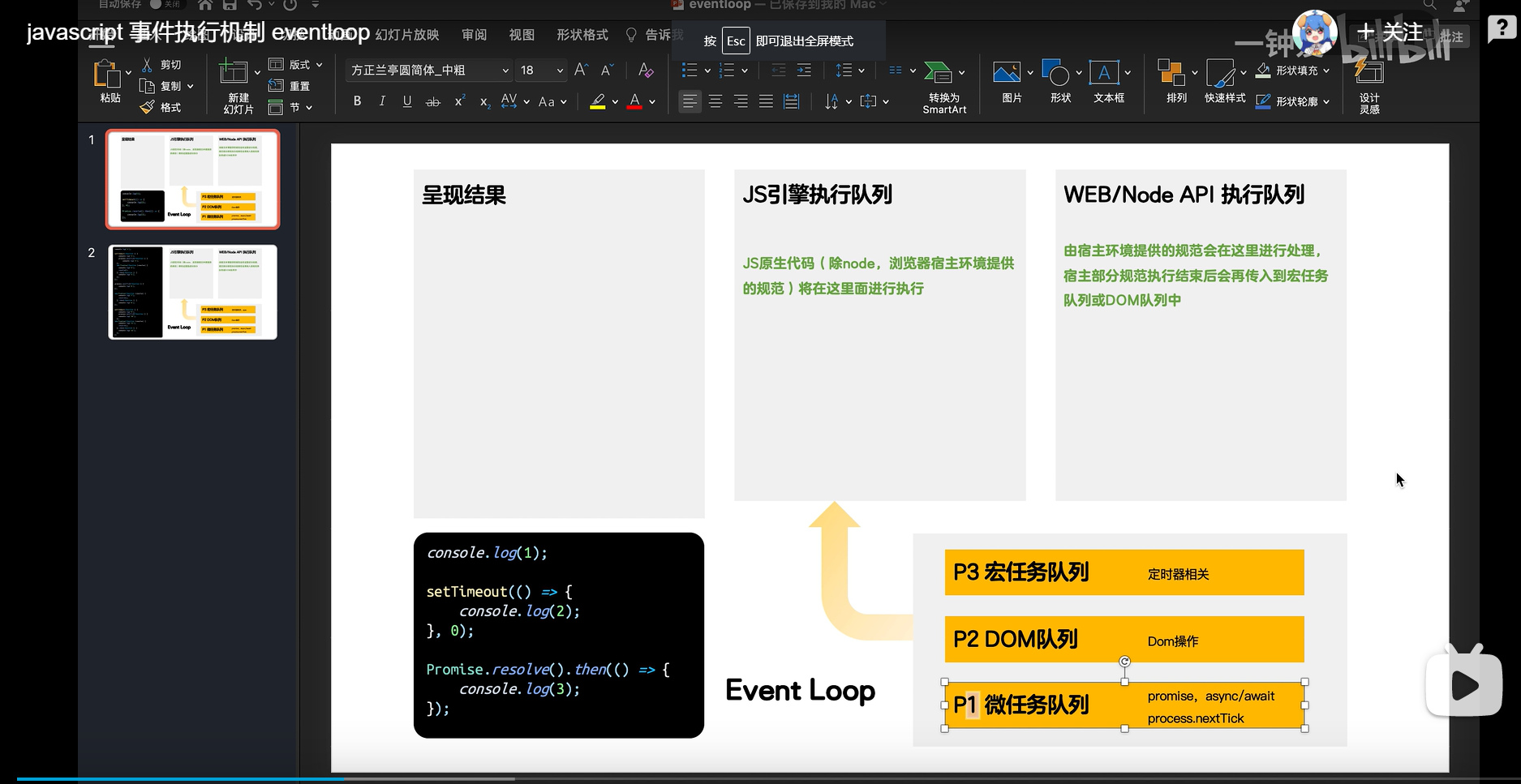This screenshot has height=784, width=1521.
Task: Click the text Columns icon
Action: 896,71
